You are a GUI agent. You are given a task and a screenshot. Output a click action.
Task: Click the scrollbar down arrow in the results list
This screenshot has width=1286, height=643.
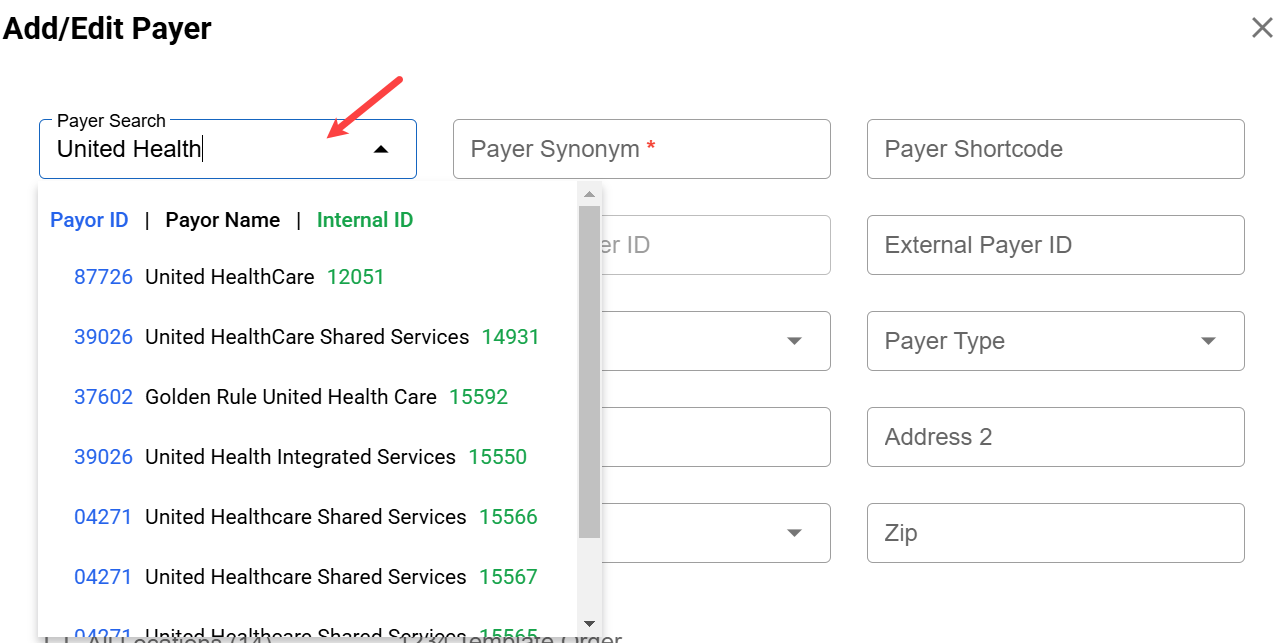pos(589,623)
